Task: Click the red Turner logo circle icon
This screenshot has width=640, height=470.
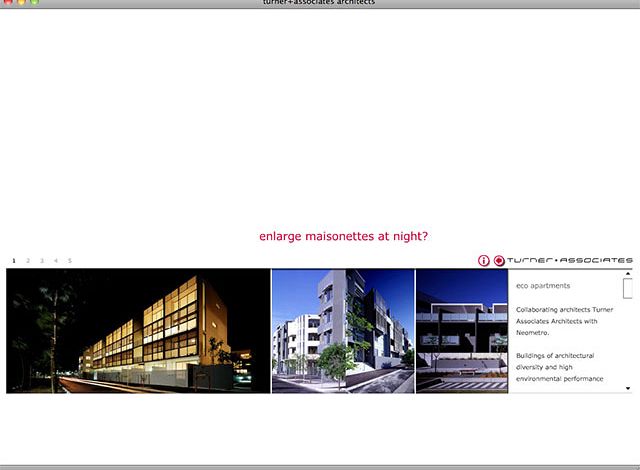Action: pos(499,260)
